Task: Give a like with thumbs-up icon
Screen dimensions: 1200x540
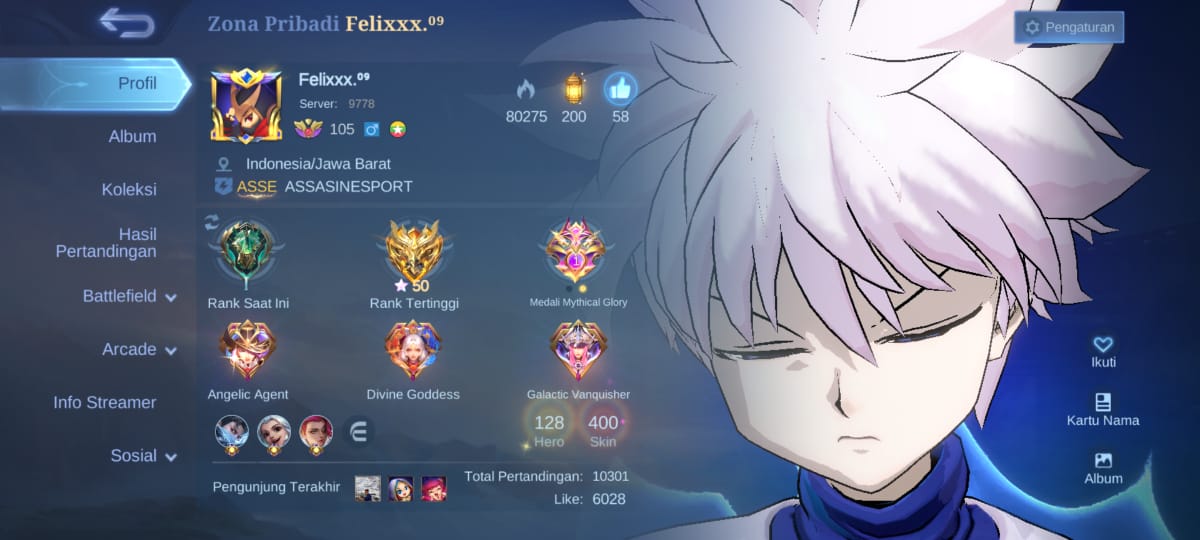Action: 620,90
